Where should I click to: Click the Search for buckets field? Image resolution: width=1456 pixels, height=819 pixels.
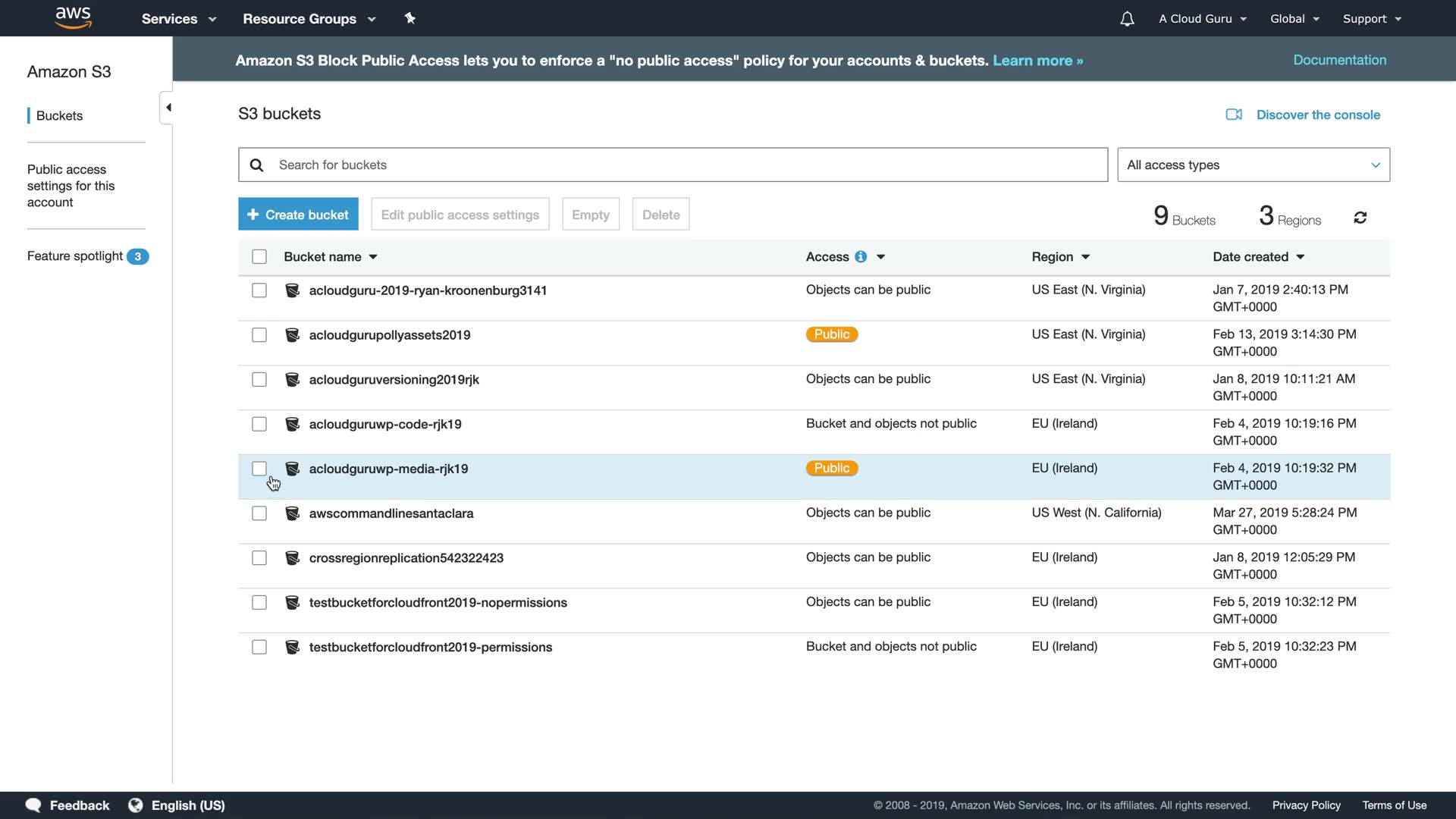pos(682,165)
